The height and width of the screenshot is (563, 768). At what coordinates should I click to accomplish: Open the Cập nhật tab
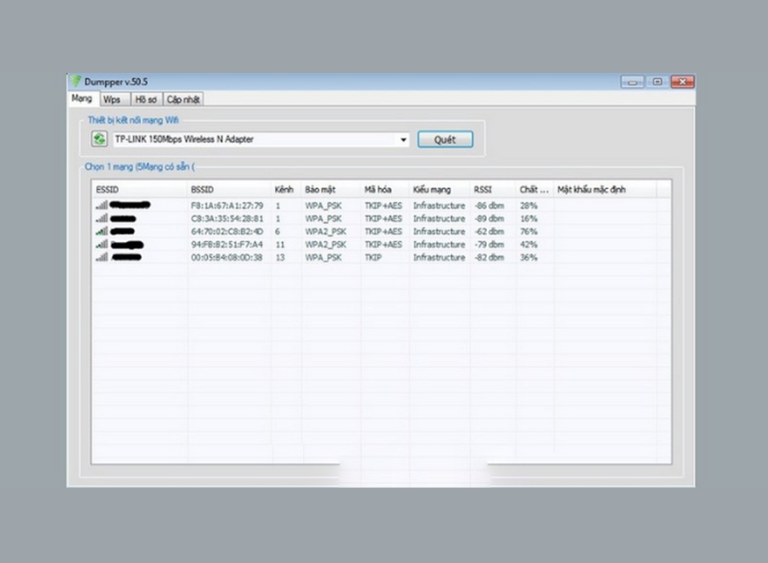coord(183,99)
